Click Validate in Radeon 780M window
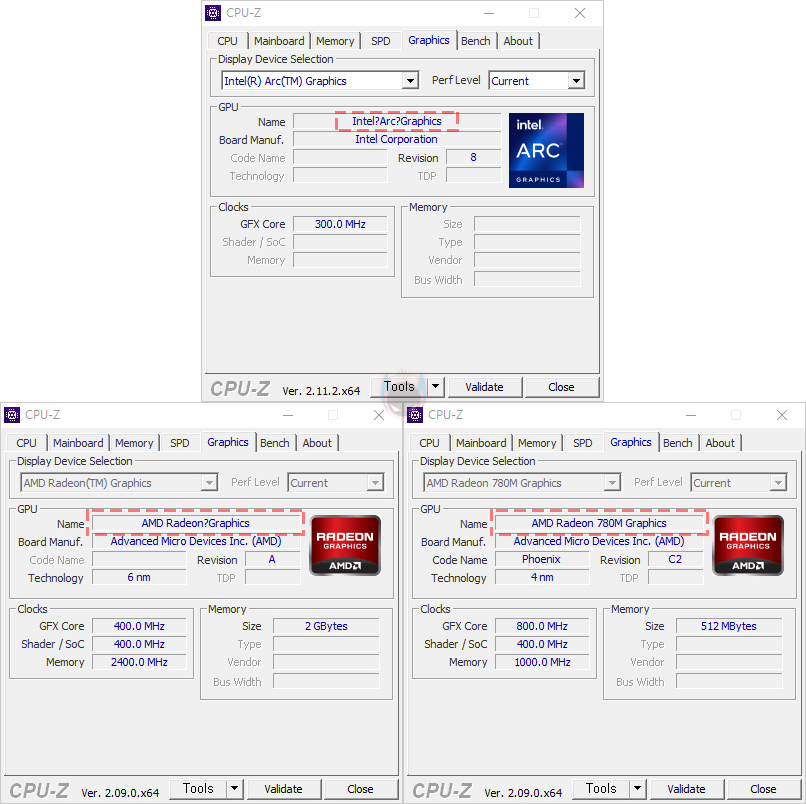The width and height of the screenshot is (806, 804). tap(687, 789)
